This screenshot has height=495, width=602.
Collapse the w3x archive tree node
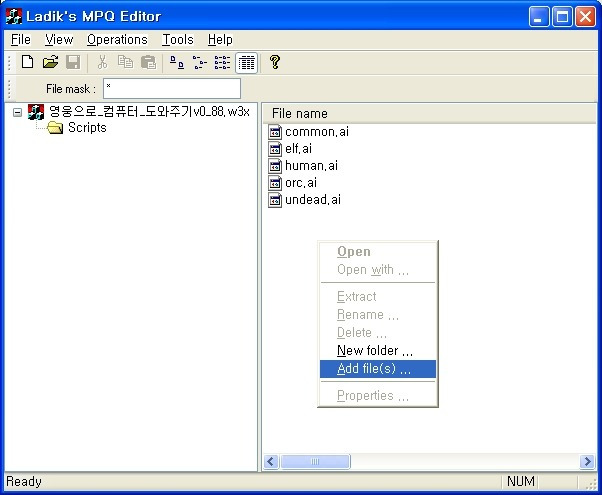(x=17, y=112)
